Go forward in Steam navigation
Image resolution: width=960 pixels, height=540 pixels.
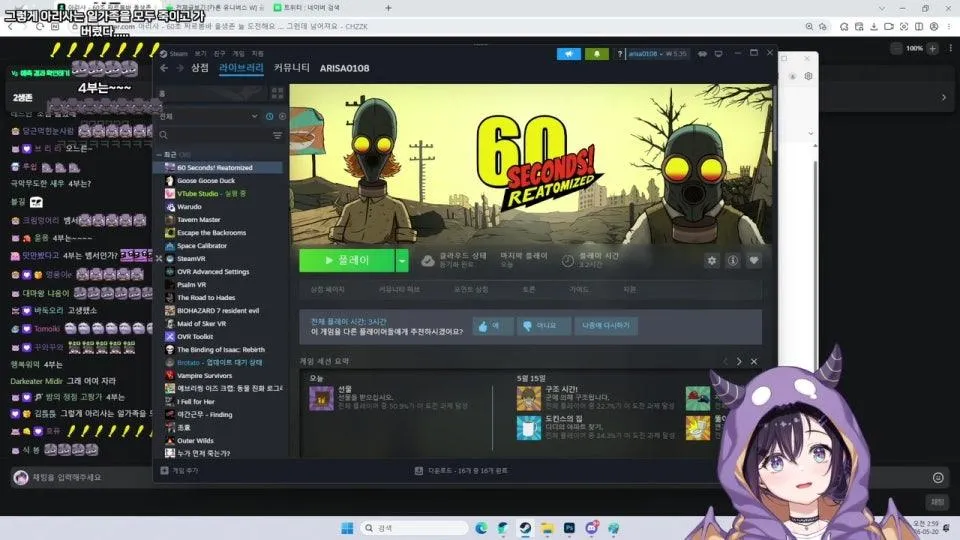pyautogui.click(x=179, y=68)
